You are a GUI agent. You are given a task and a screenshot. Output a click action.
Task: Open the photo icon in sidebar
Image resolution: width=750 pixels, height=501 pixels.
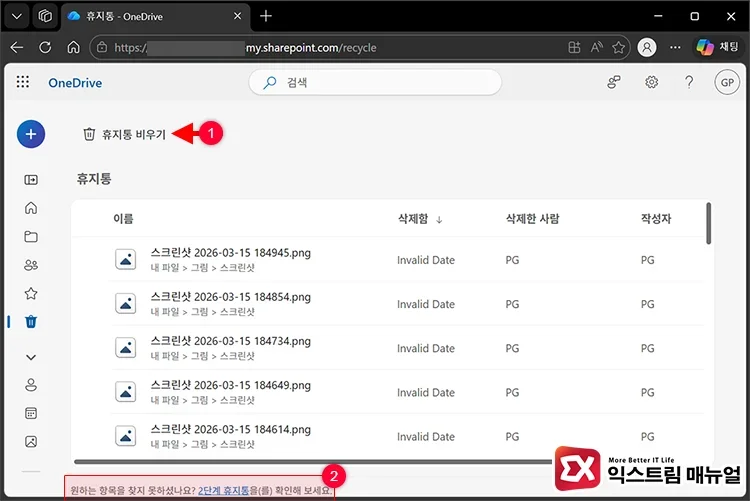[x=31, y=441]
